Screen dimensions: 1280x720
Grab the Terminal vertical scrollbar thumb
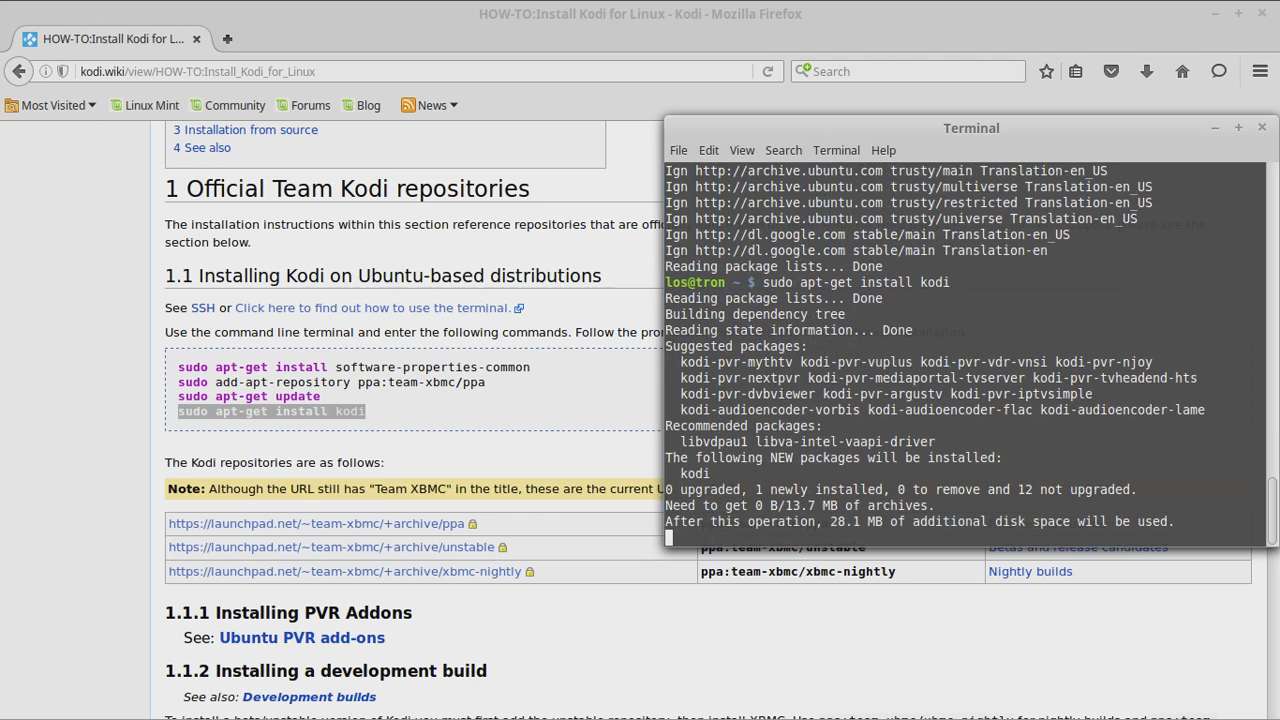click(1273, 509)
